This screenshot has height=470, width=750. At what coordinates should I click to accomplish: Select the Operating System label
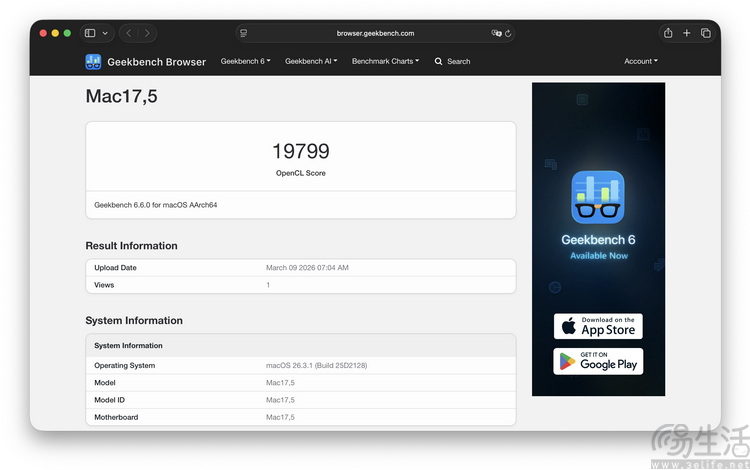coord(124,365)
